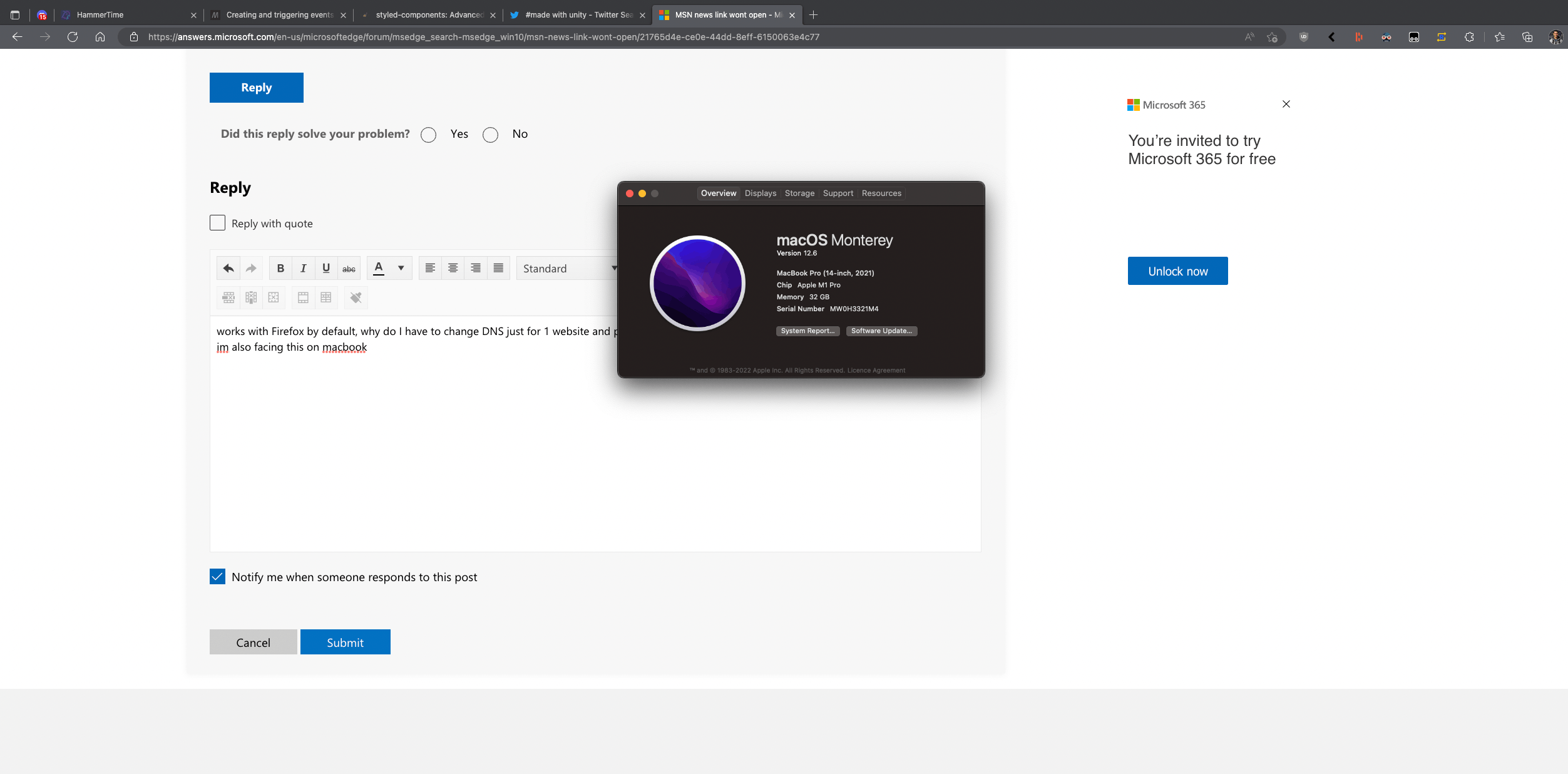Justify the reply text alignment
This screenshot has height=774, width=1568.
click(498, 268)
